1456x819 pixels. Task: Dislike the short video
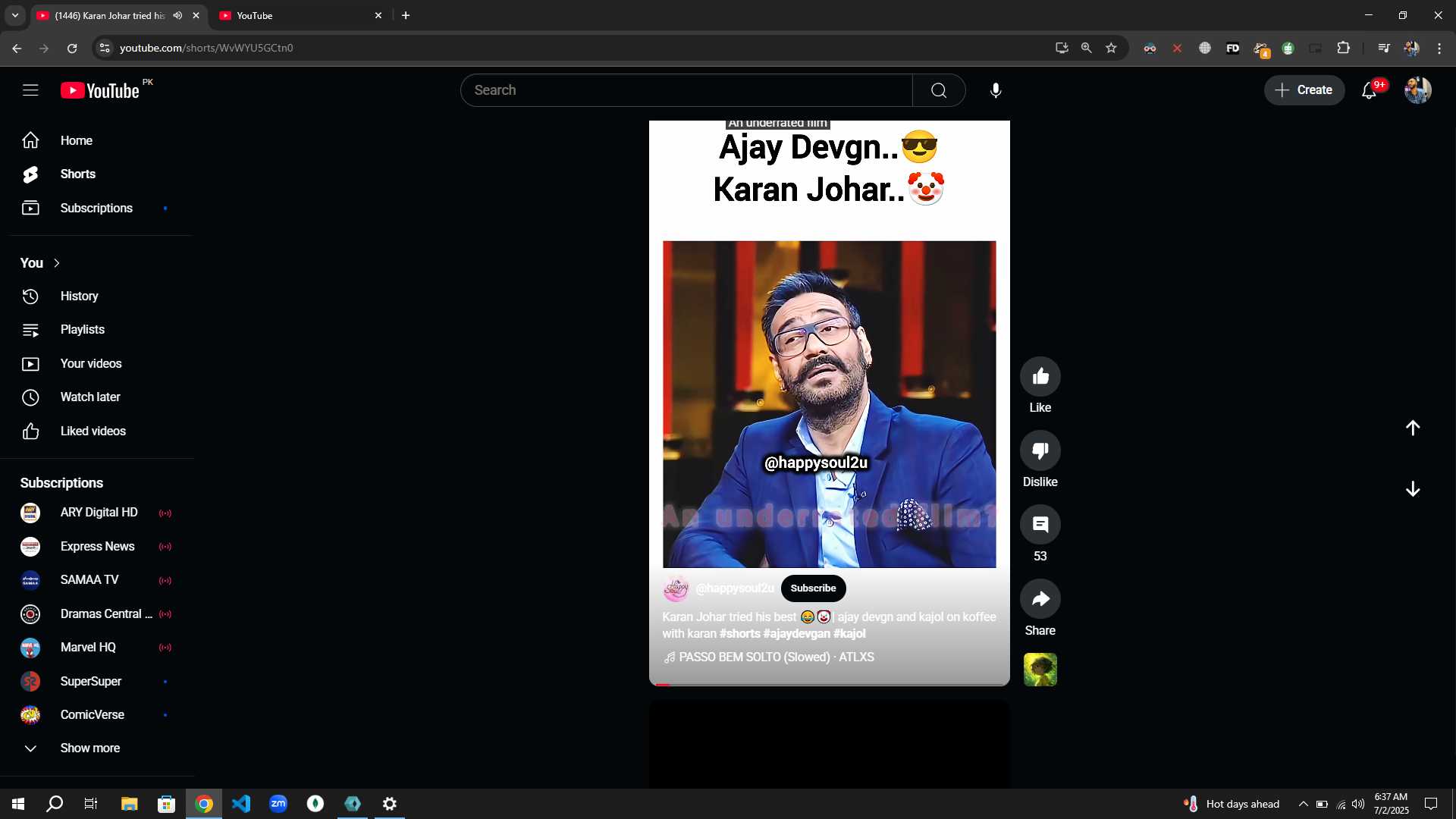tap(1040, 451)
